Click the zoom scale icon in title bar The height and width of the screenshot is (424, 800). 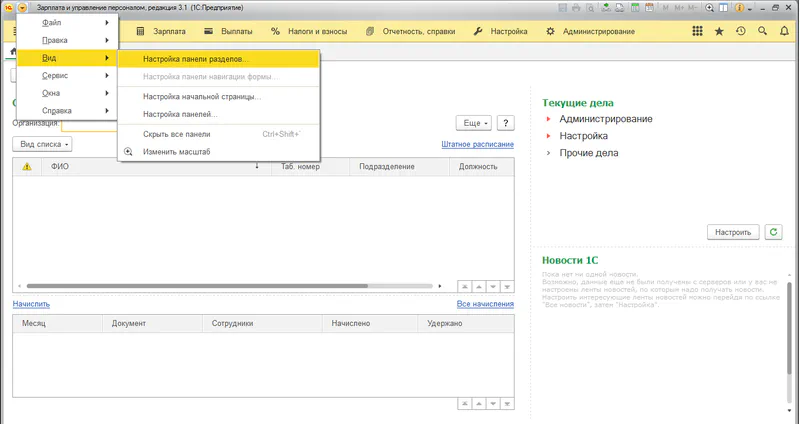tap(710, 7)
